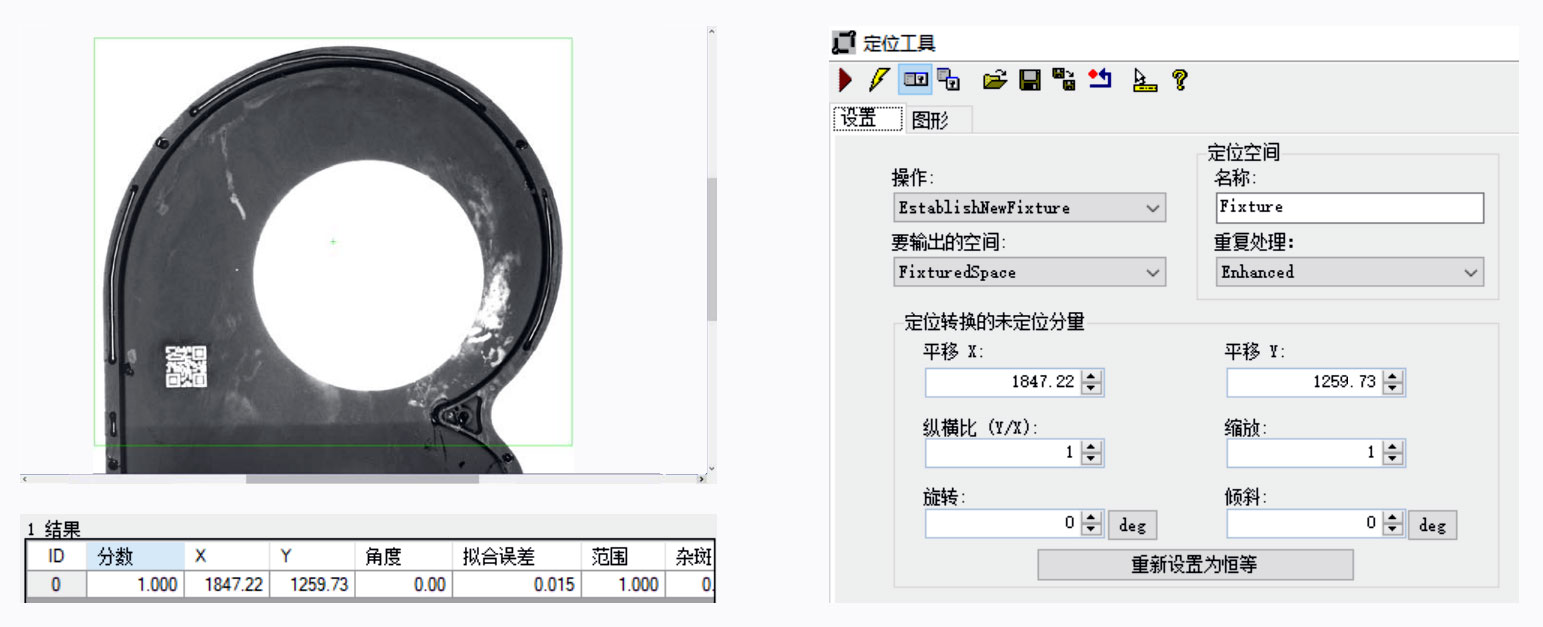Click the up arrow of the image's vertical scrollbar
This screenshot has height=627, width=1543.
pos(712,32)
